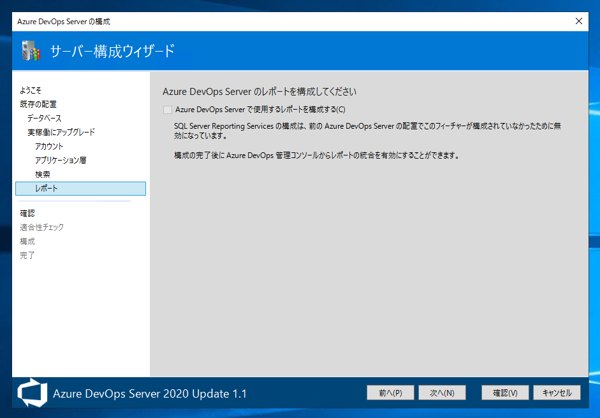Viewport: 600px width, 418px height.
Task: Select the 適合性チェック step
Action: click(42, 227)
